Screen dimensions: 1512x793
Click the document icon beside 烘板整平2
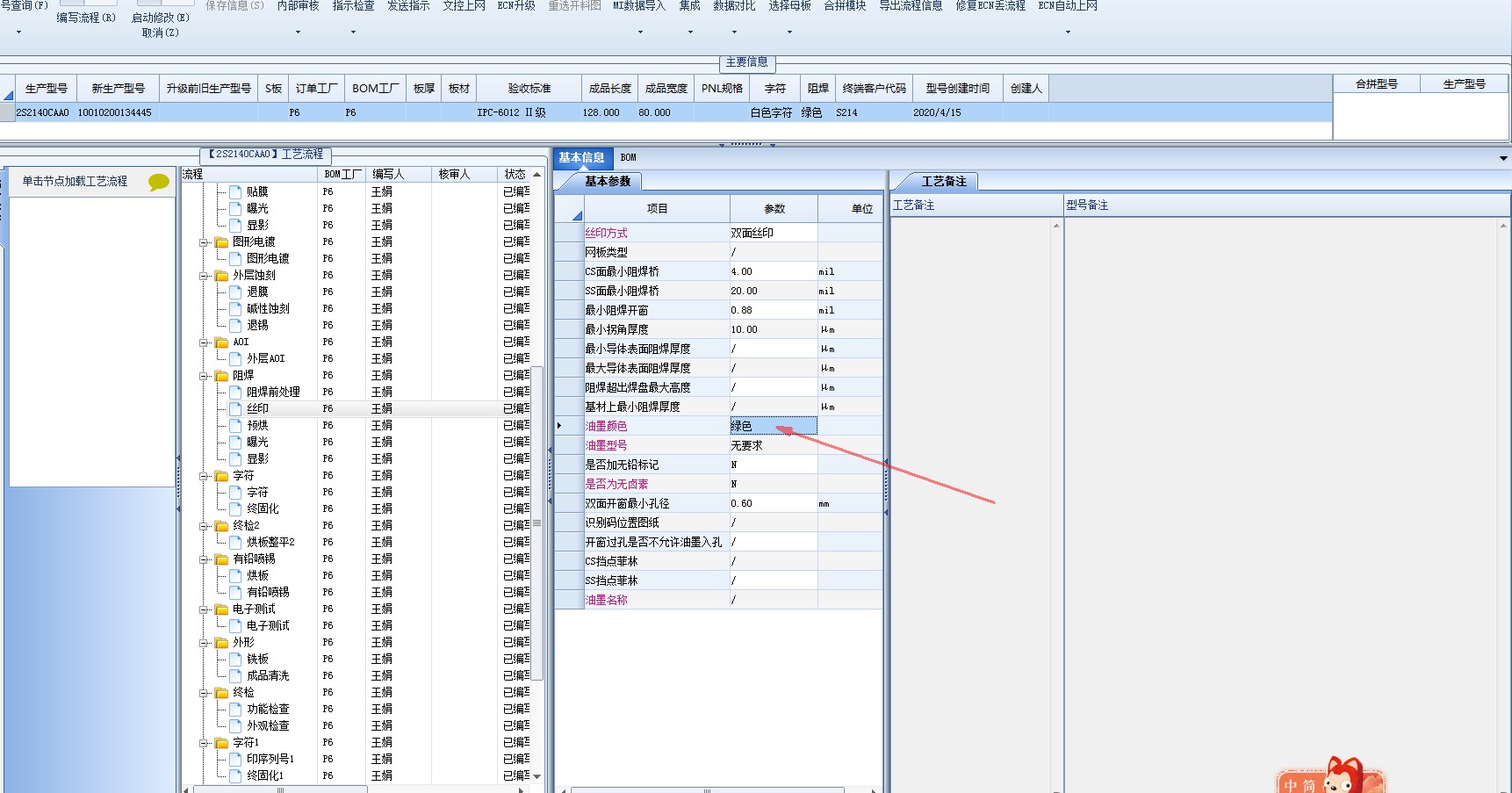(235, 542)
